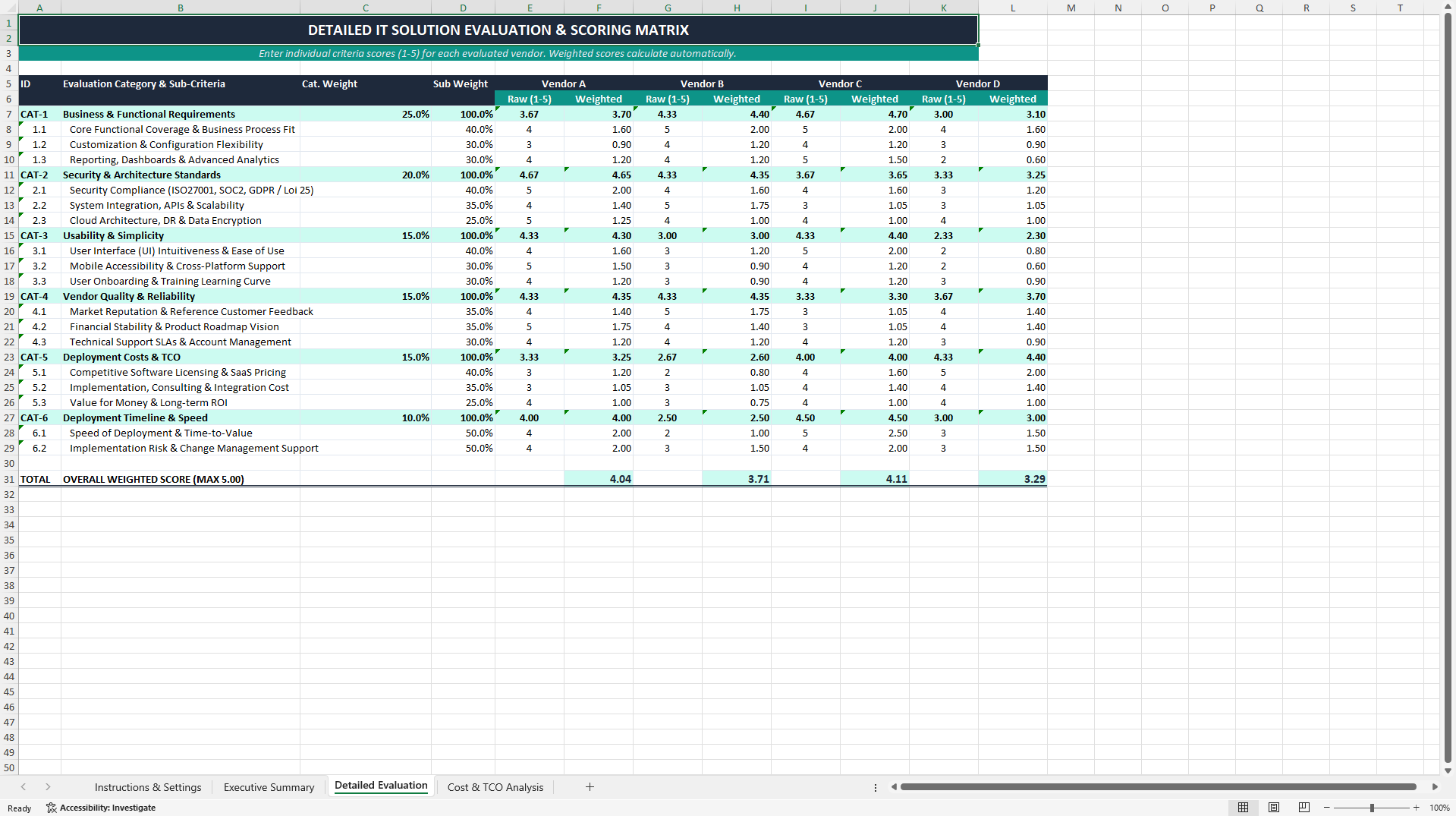Click OVERALL WEIGHTED SCORE (MAX 5.00) cell
The image size is (1456, 816).
click(x=181, y=479)
